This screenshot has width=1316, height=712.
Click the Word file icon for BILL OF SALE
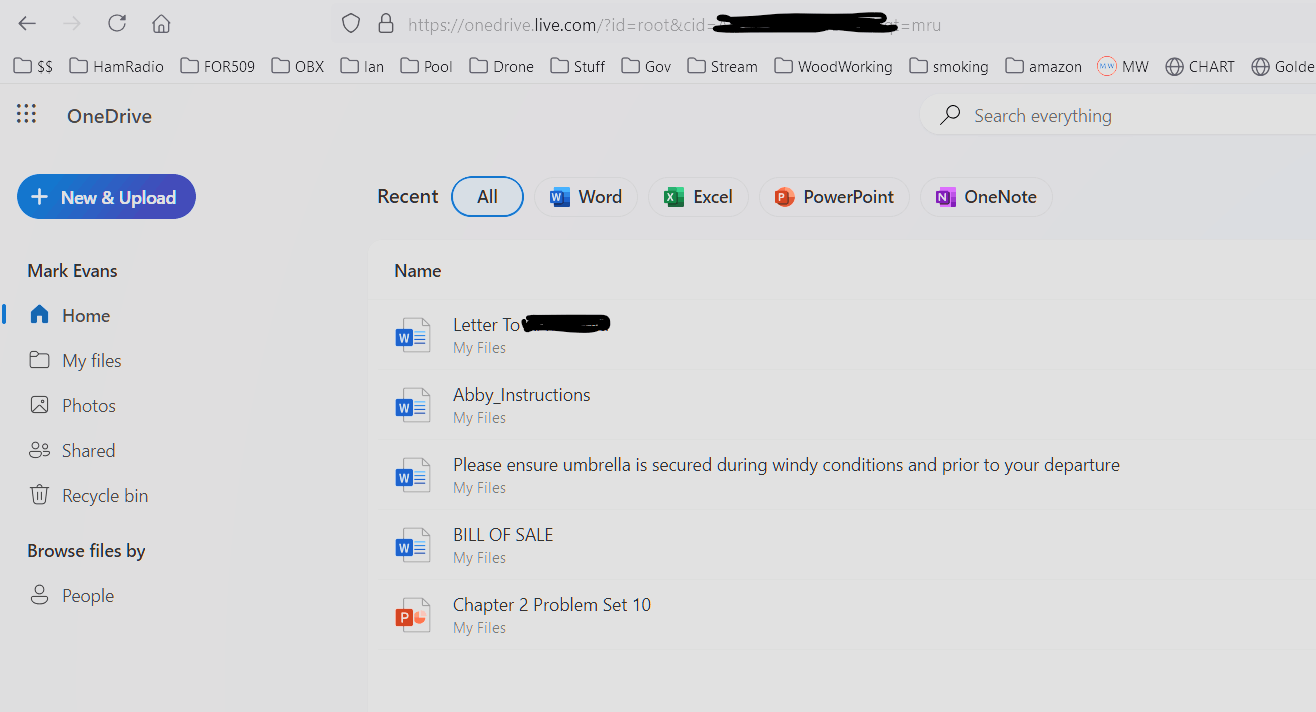(413, 545)
